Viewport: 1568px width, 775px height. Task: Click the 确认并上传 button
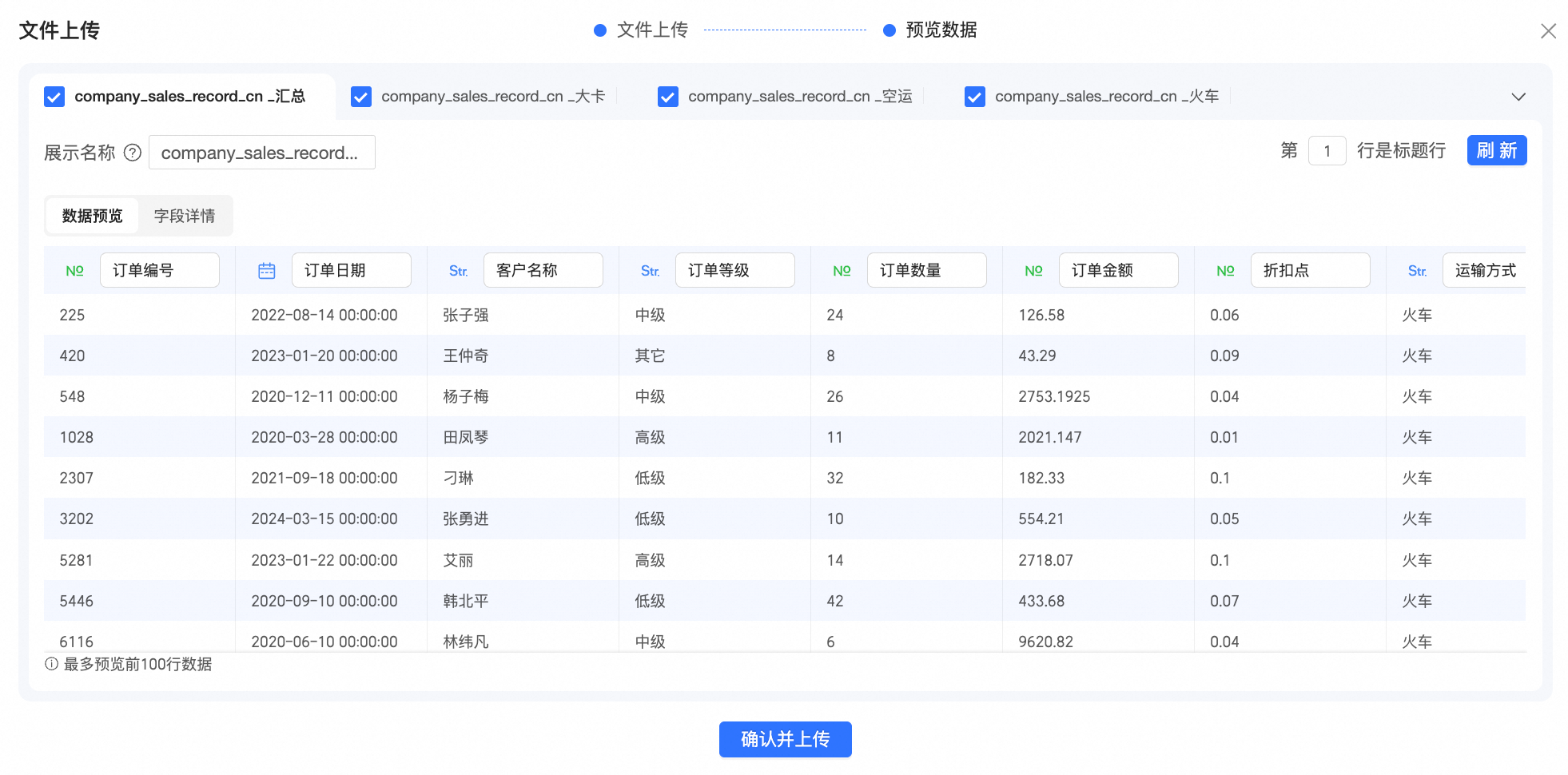coord(785,739)
